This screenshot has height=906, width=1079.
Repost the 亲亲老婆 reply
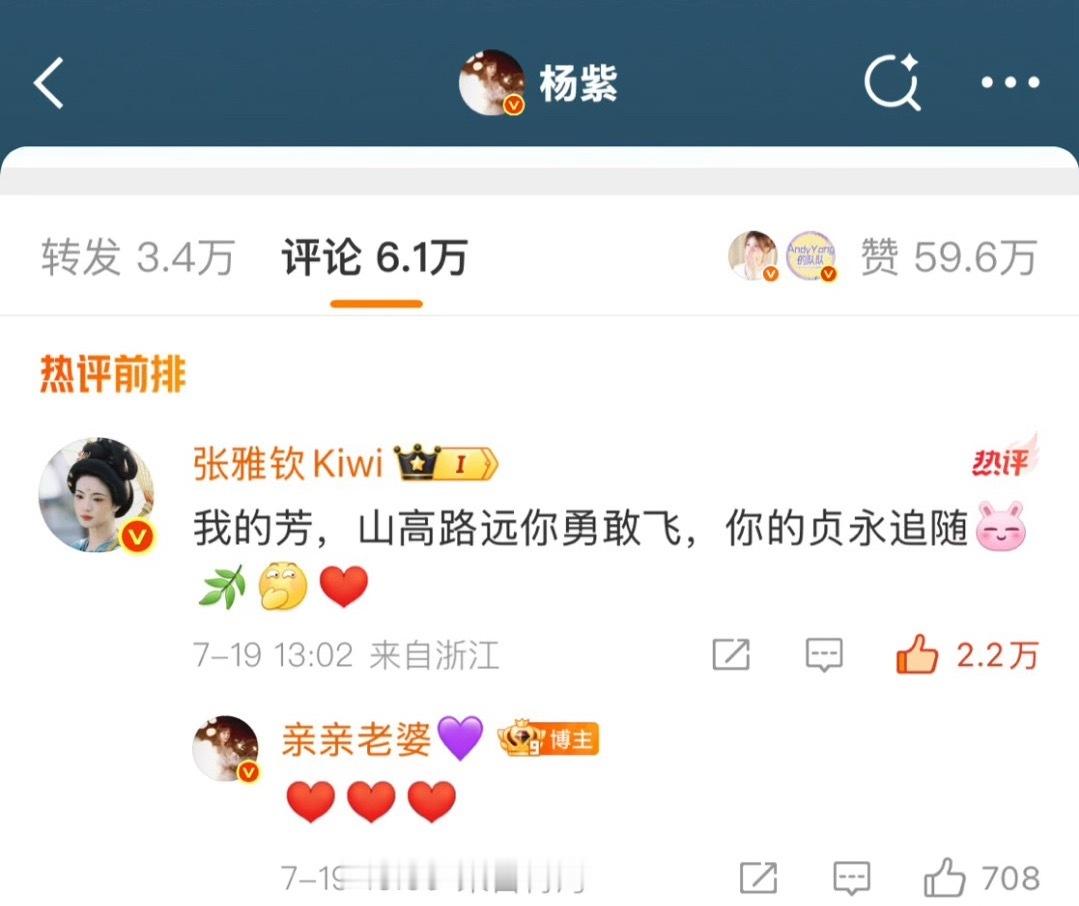758,878
